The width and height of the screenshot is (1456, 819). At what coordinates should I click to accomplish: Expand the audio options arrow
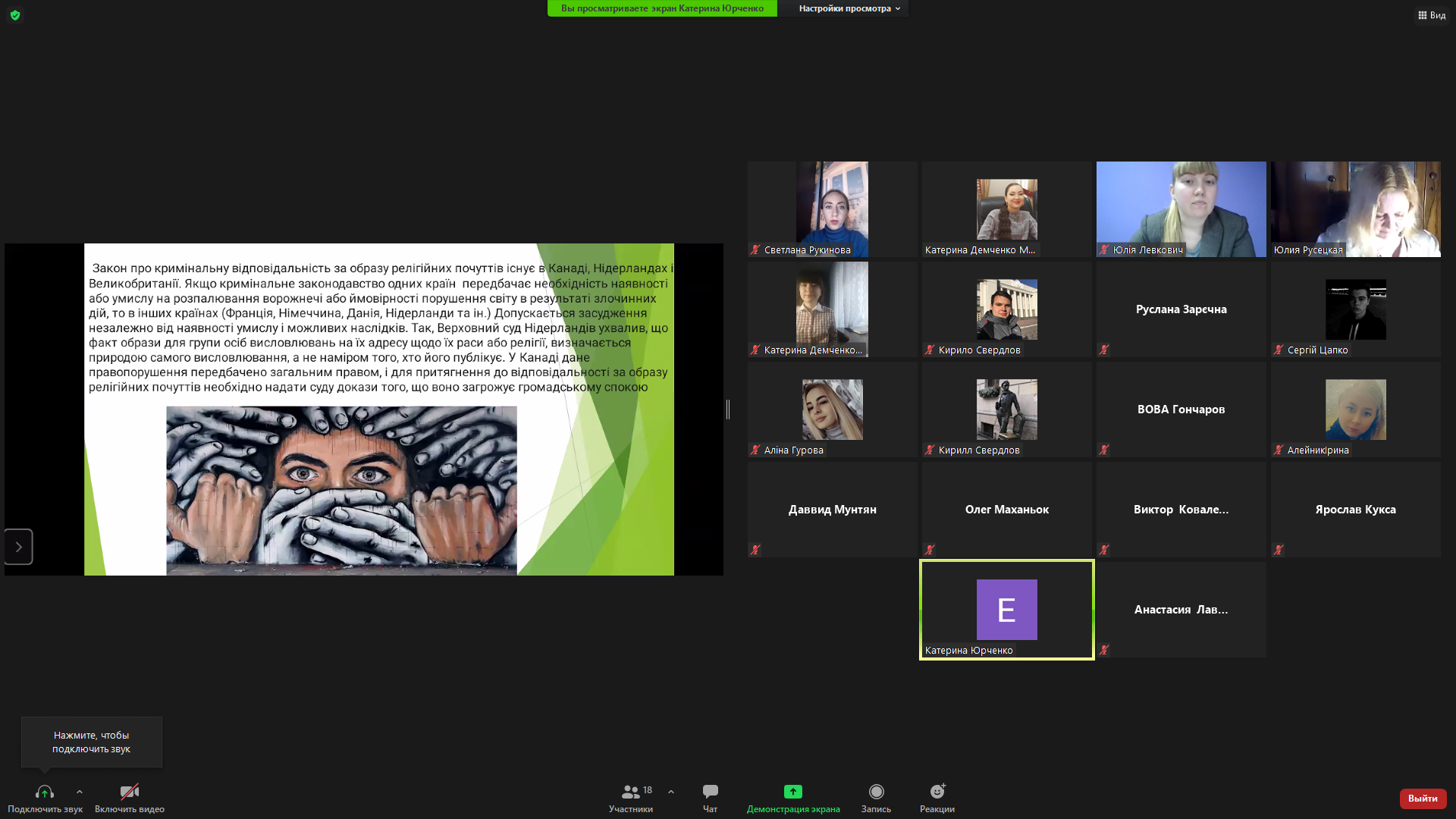coord(80,792)
